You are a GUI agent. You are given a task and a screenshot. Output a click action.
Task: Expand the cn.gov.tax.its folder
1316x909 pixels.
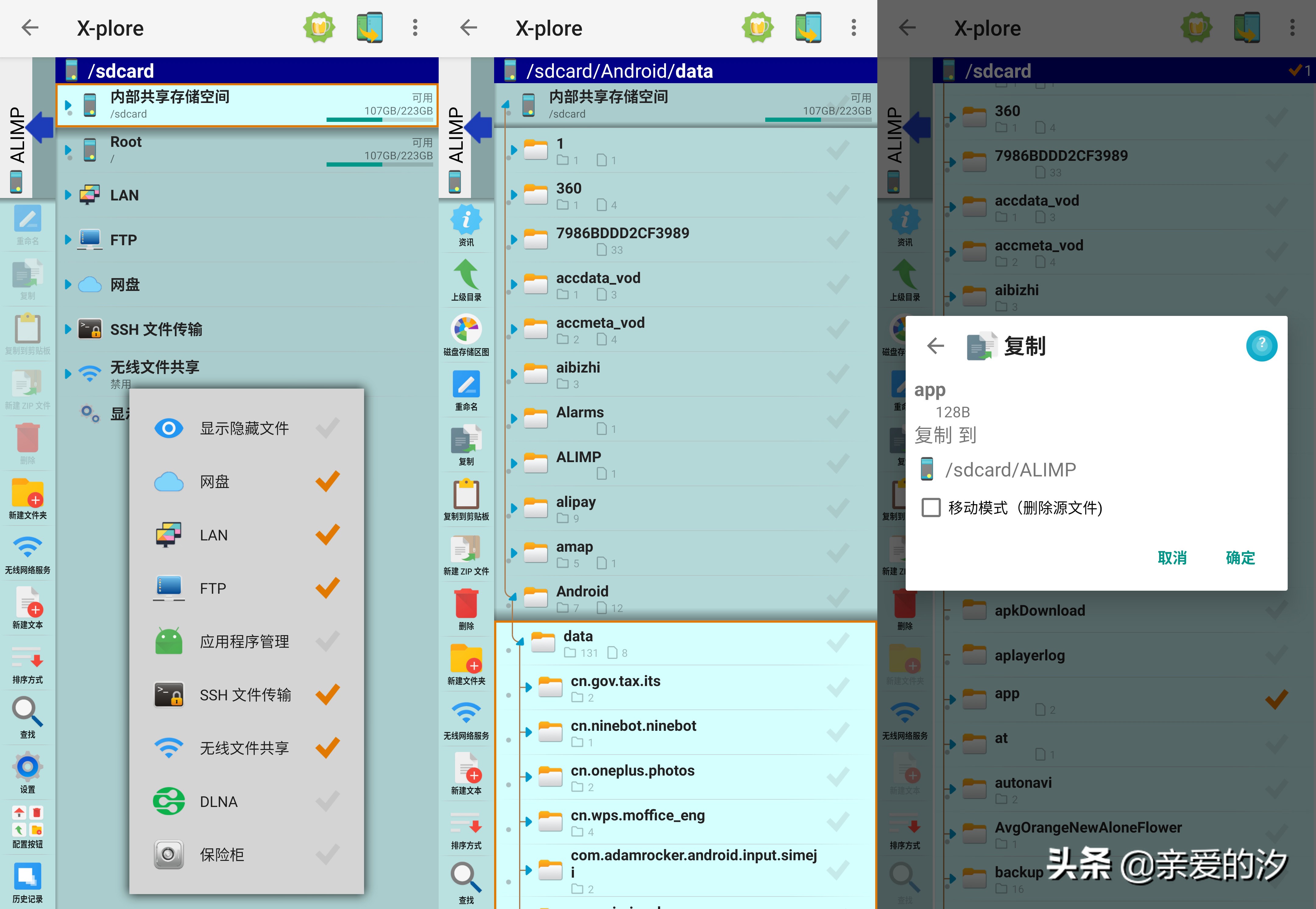coord(529,688)
